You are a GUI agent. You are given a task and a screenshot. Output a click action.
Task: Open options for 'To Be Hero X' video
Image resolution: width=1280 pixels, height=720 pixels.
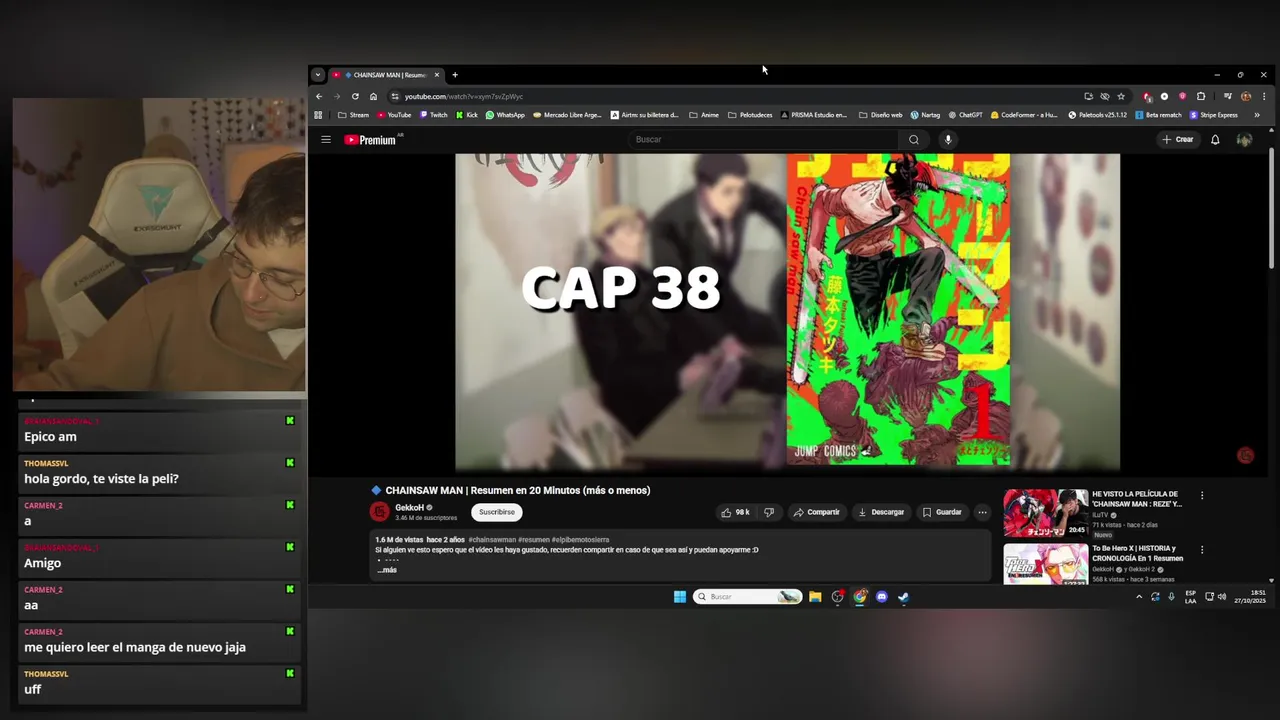click(1202, 550)
